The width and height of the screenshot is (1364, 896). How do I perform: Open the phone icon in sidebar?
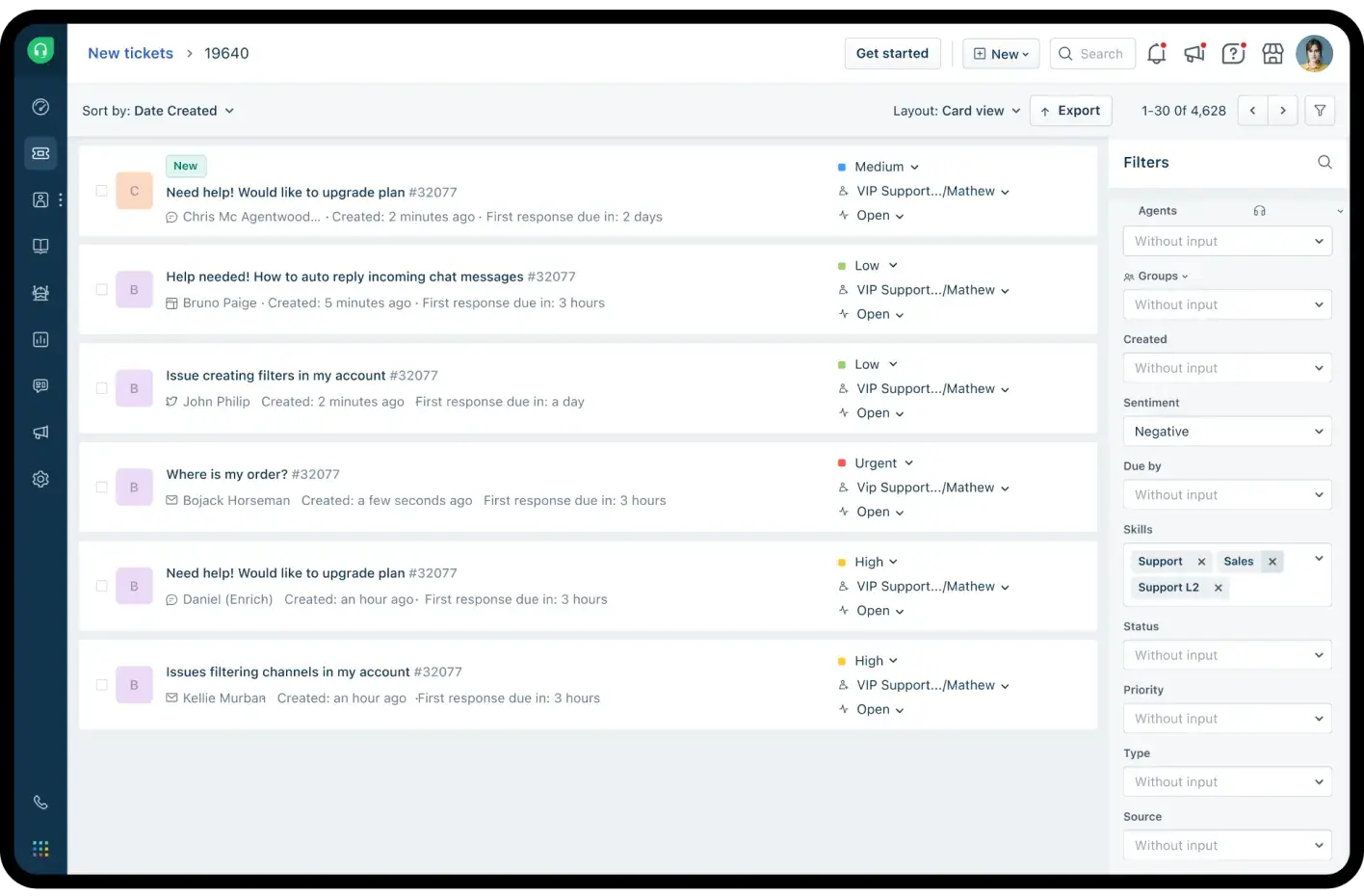pos(40,802)
